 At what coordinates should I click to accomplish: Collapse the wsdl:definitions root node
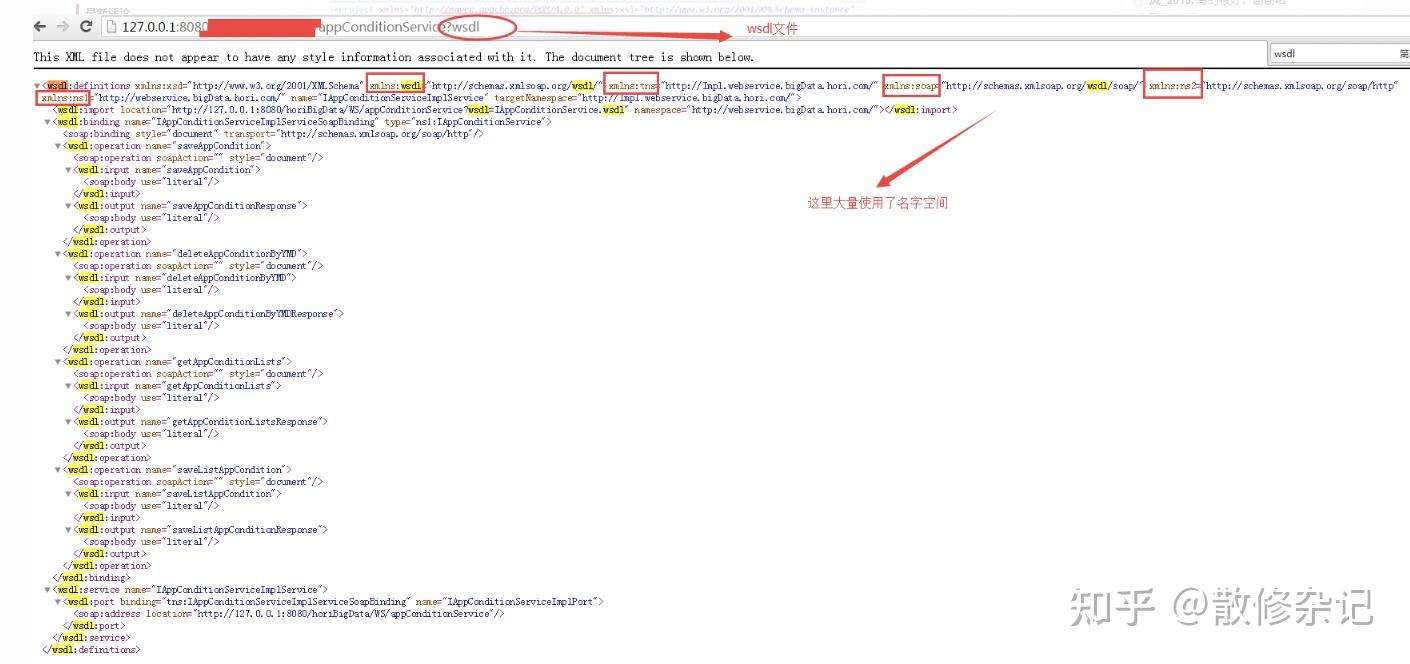click(38, 86)
